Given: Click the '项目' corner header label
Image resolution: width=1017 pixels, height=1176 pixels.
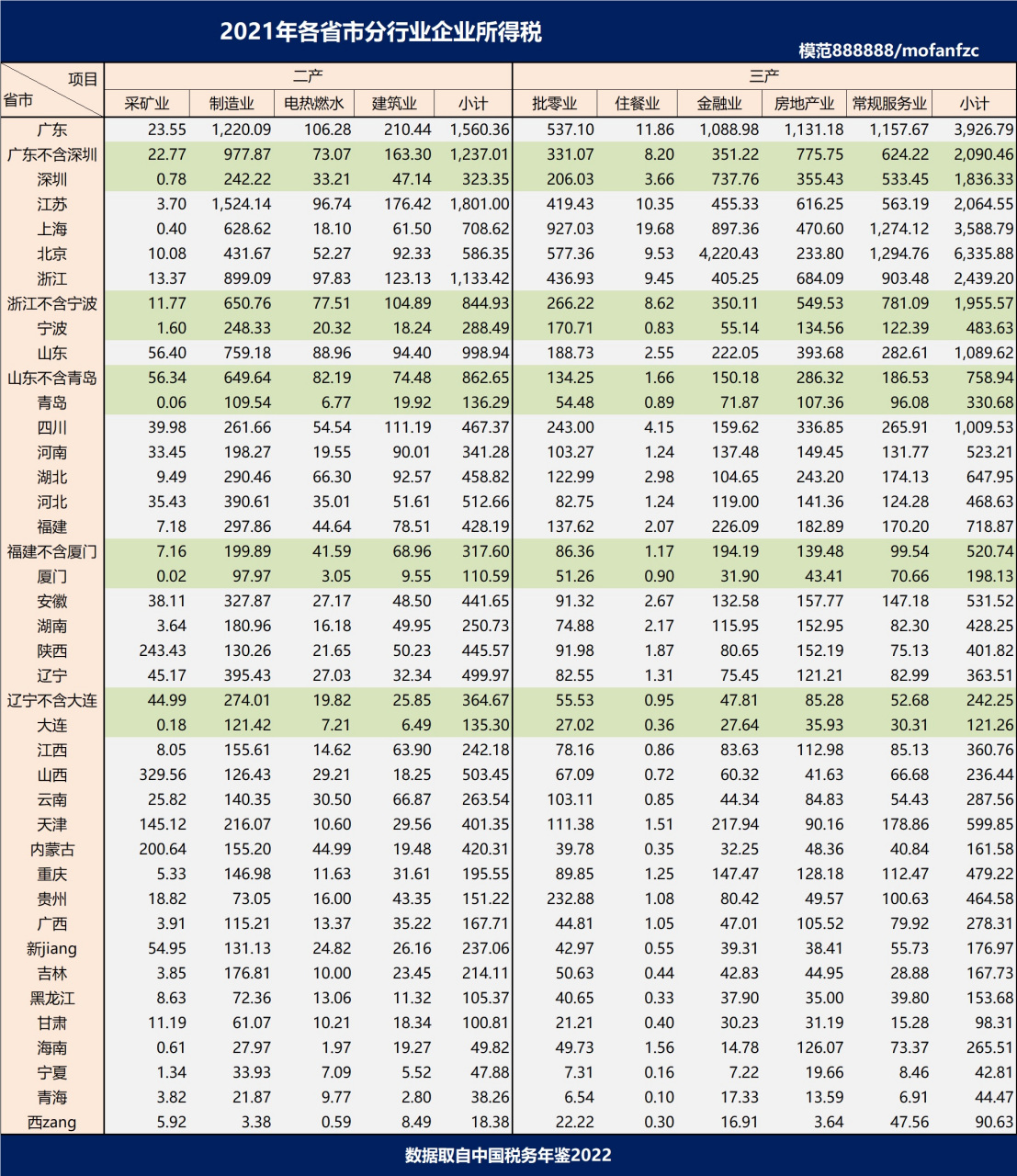Looking at the screenshot, I should (83, 79).
